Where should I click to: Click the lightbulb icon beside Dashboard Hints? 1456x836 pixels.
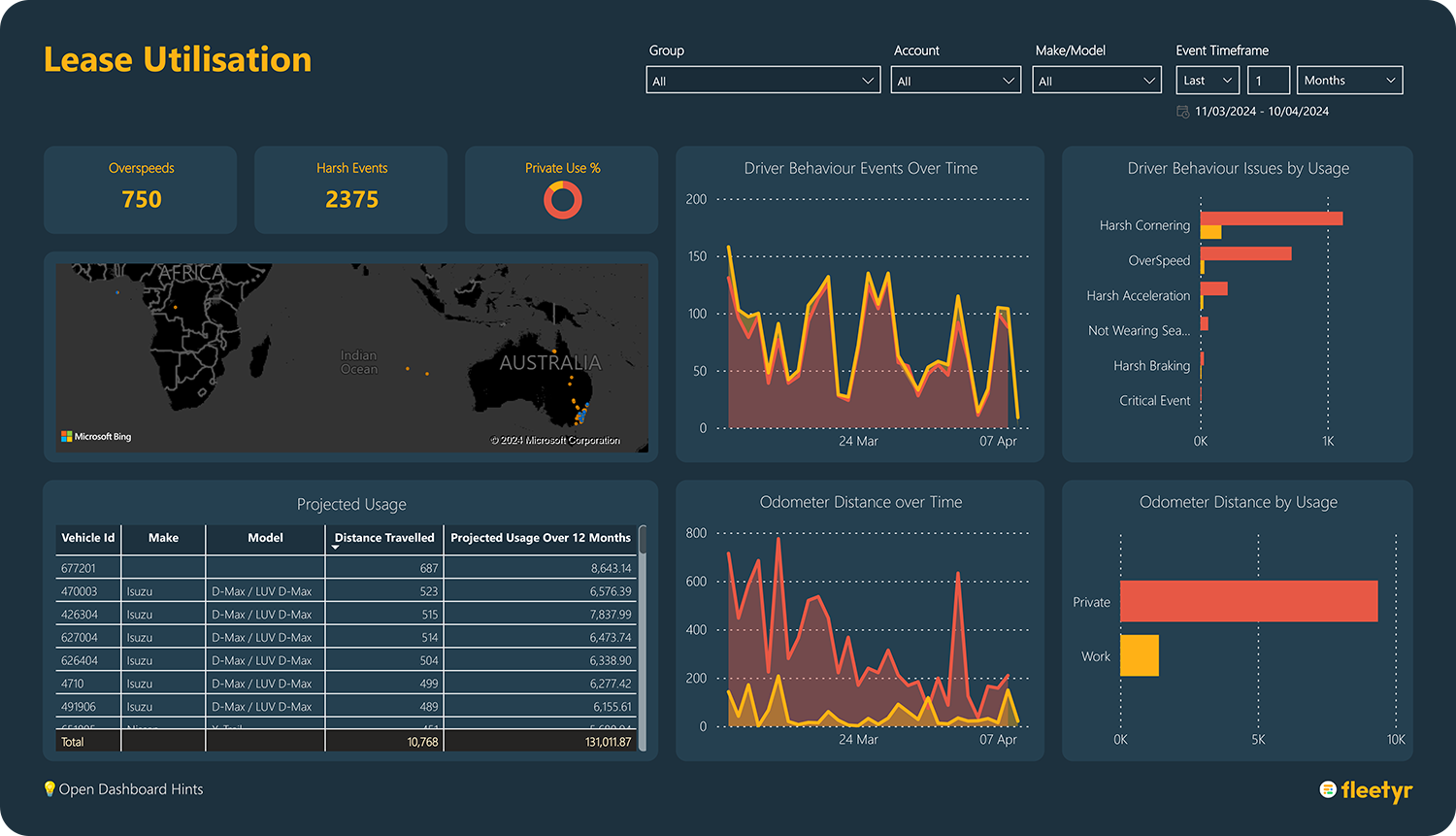(x=50, y=788)
